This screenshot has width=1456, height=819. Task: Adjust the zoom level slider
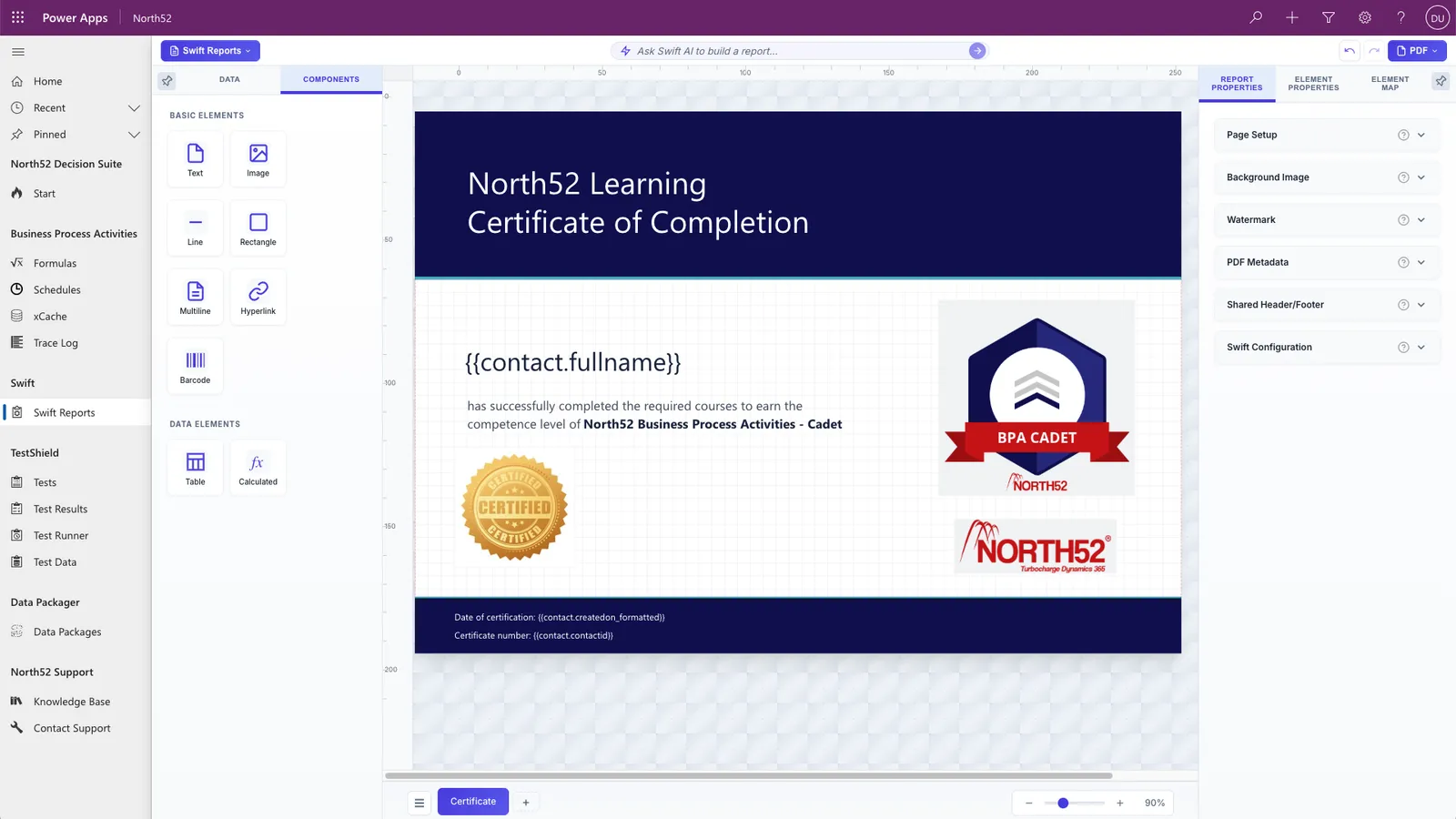point(1074,803)
